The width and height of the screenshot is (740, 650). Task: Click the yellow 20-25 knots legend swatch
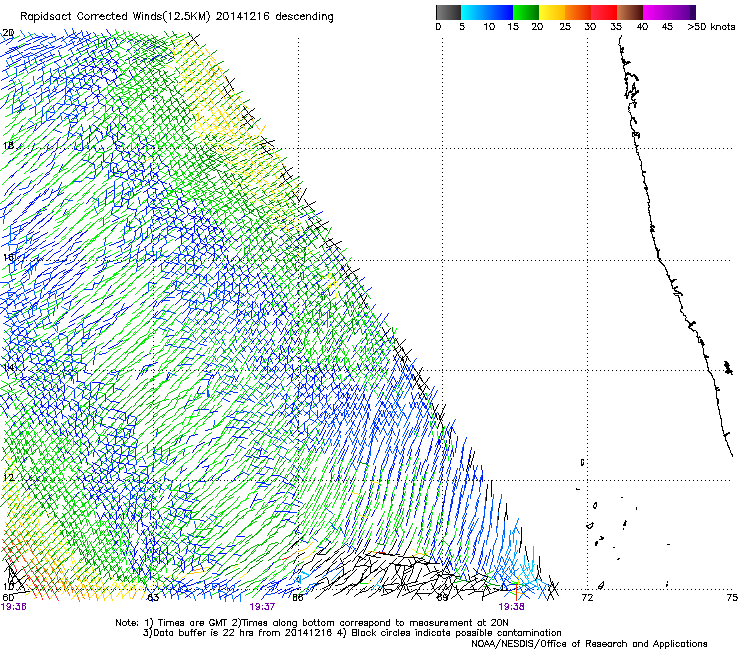click(552, 12)
